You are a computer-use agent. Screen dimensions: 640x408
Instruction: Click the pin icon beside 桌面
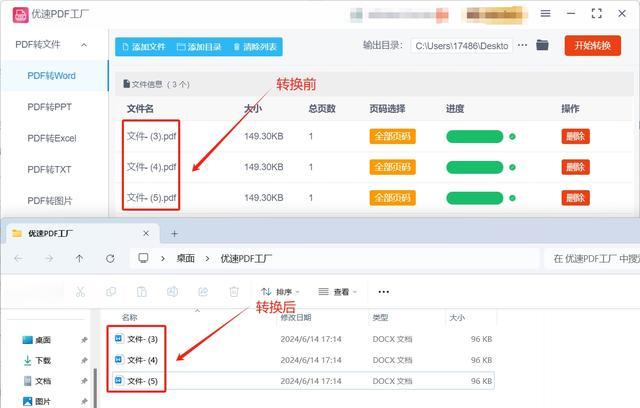pos(84,340)
